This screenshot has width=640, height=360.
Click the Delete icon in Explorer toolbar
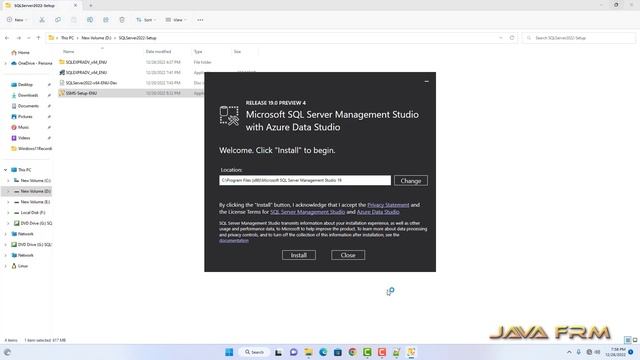point(122,20)
